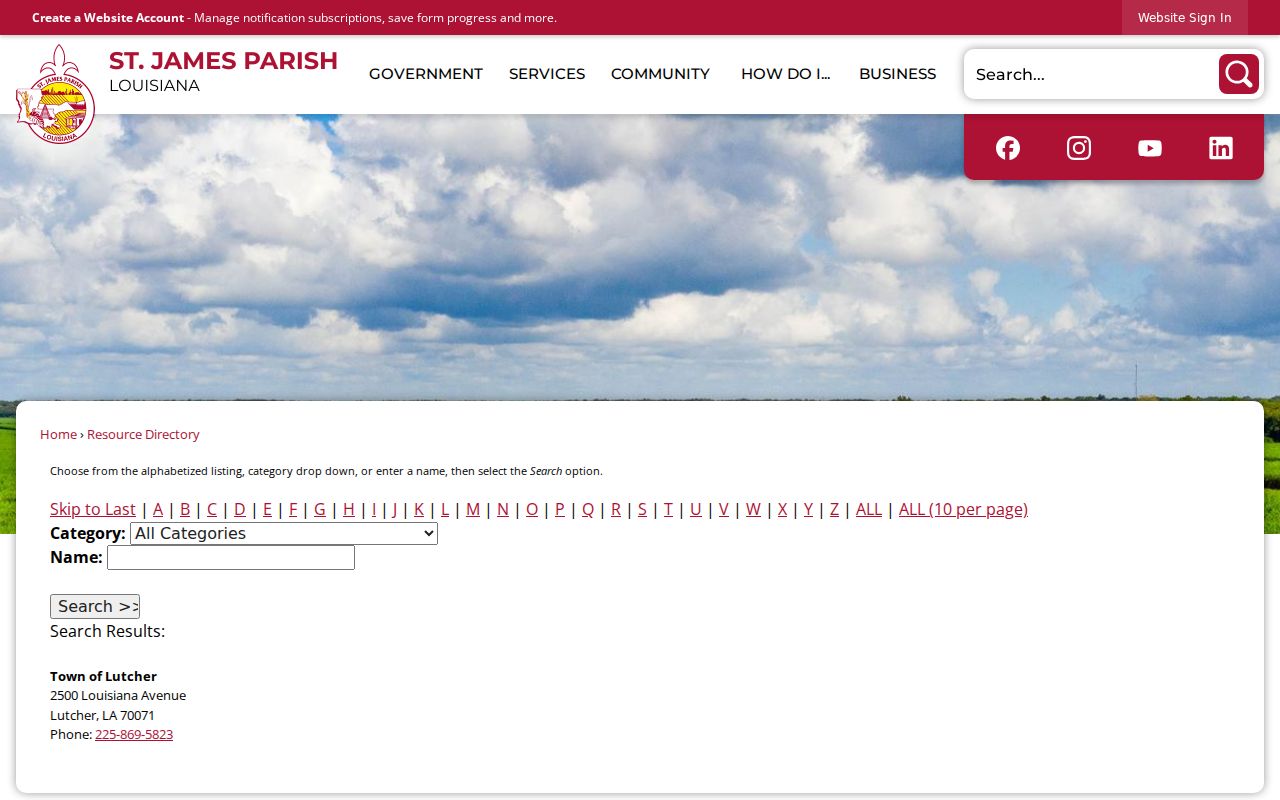The height and width of the screenshot is (800, 1280).
Task: Open the parish Instagram icon
Action: coord(1079,148)
